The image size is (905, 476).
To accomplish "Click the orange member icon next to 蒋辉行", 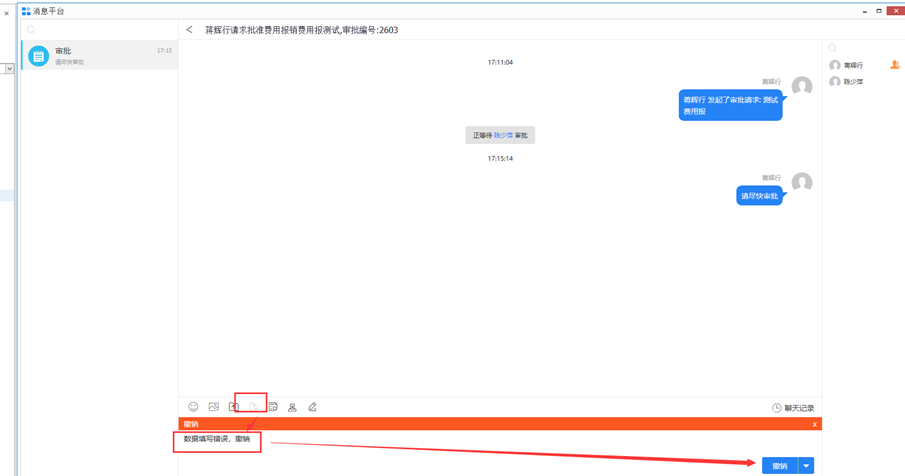I will point(894,65).
